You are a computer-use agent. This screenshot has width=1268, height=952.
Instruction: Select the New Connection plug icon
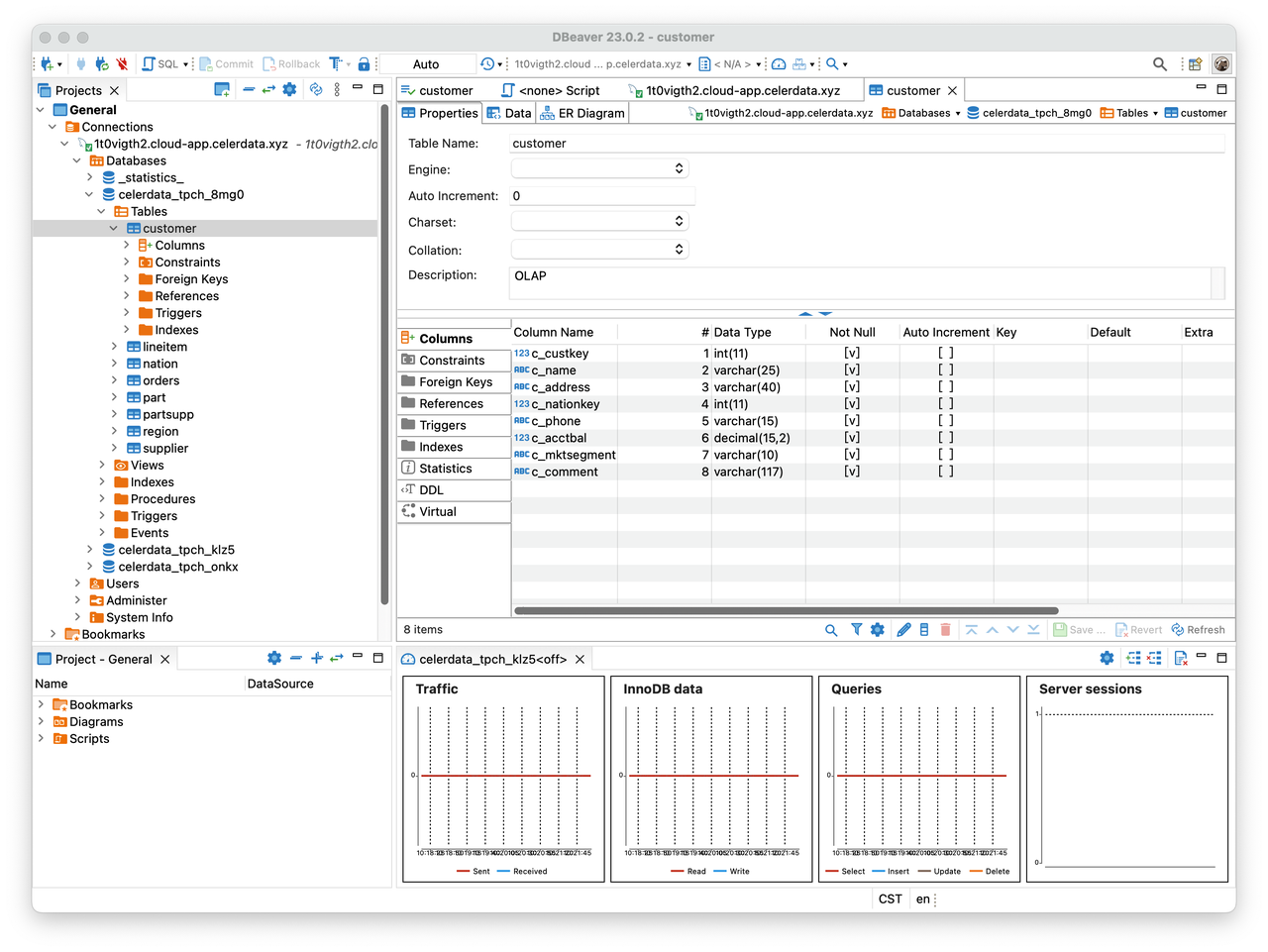click(x=46, y=62)
